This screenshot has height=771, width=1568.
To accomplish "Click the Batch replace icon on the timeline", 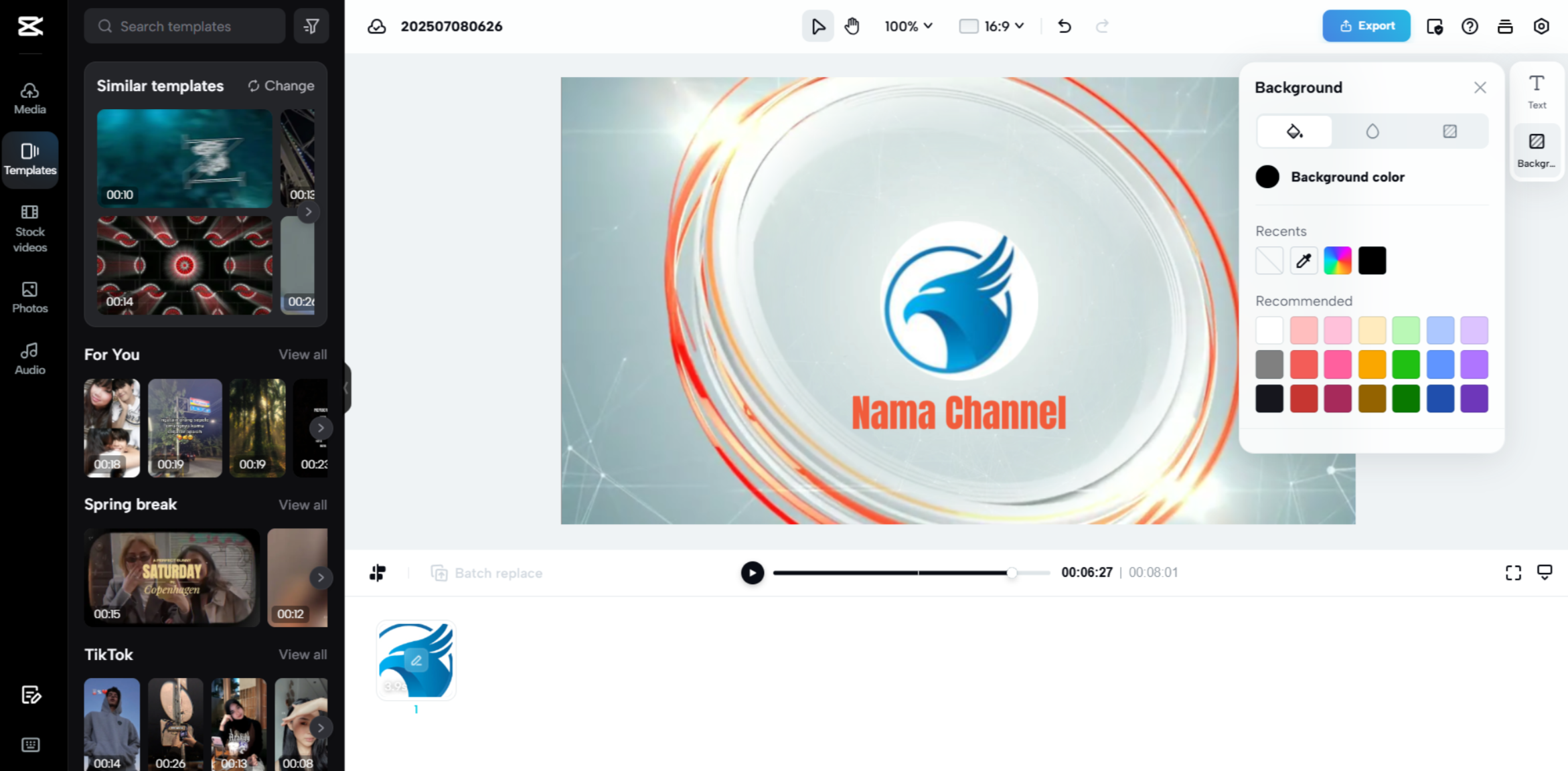I will click(441, 573).
